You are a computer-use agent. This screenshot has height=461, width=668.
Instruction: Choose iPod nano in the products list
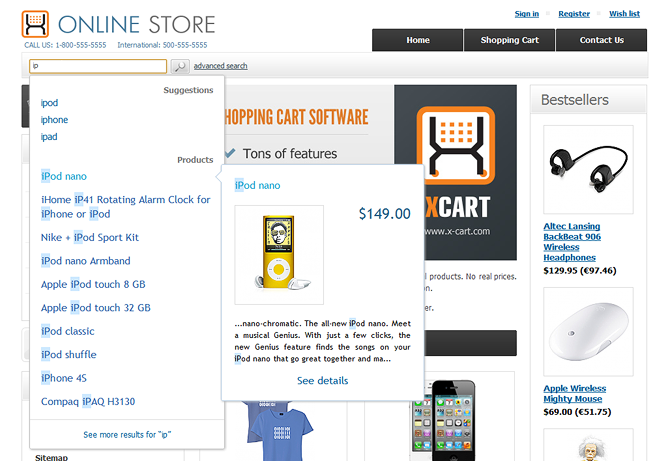(x=64, y=176)
